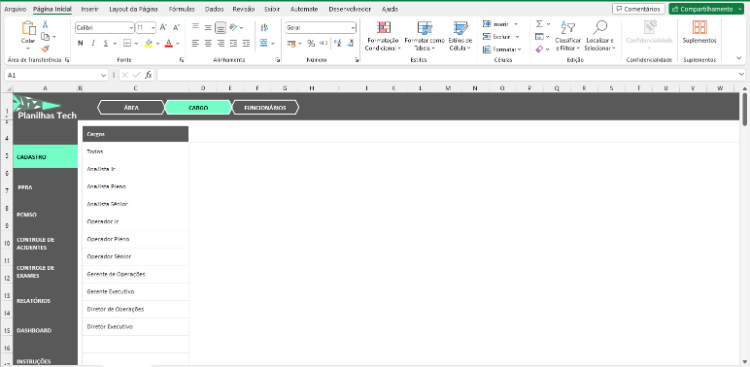Open Localizar e Selecionar menu
Screen dimensions: 750x367
(599, 36)
